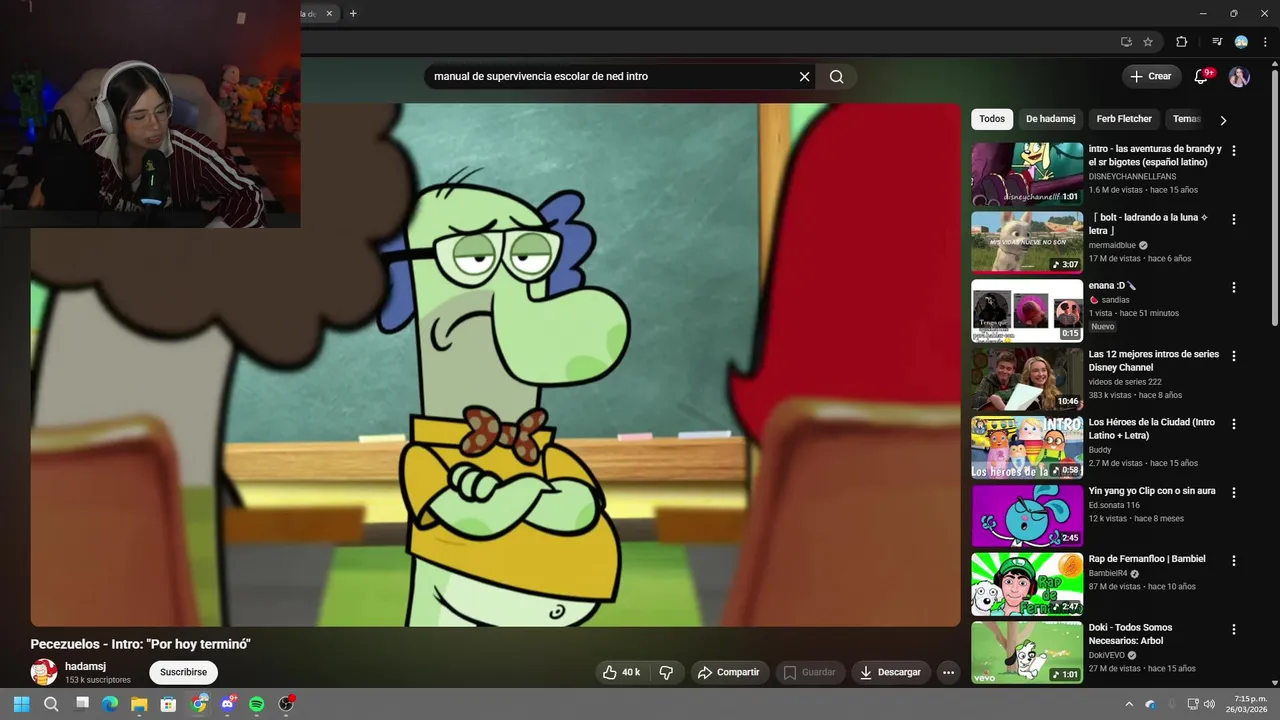
Task: Expand hidden system tray icons
Action: tap(1129, 704)
